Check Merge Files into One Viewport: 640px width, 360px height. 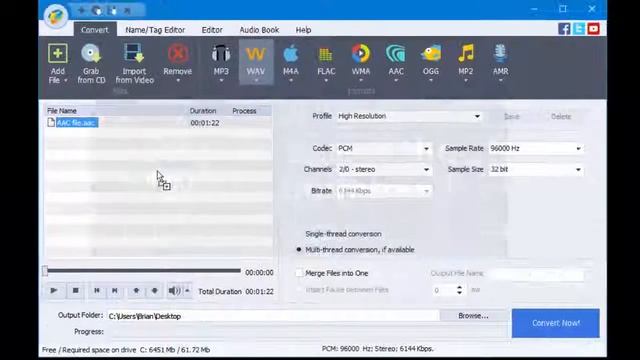299,273
